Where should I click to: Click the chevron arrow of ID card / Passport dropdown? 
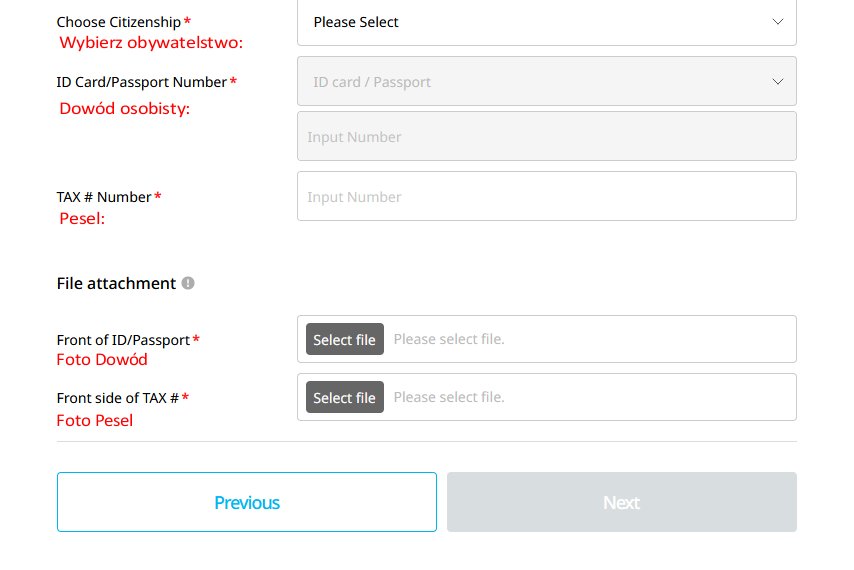click(x=778, y=82)
